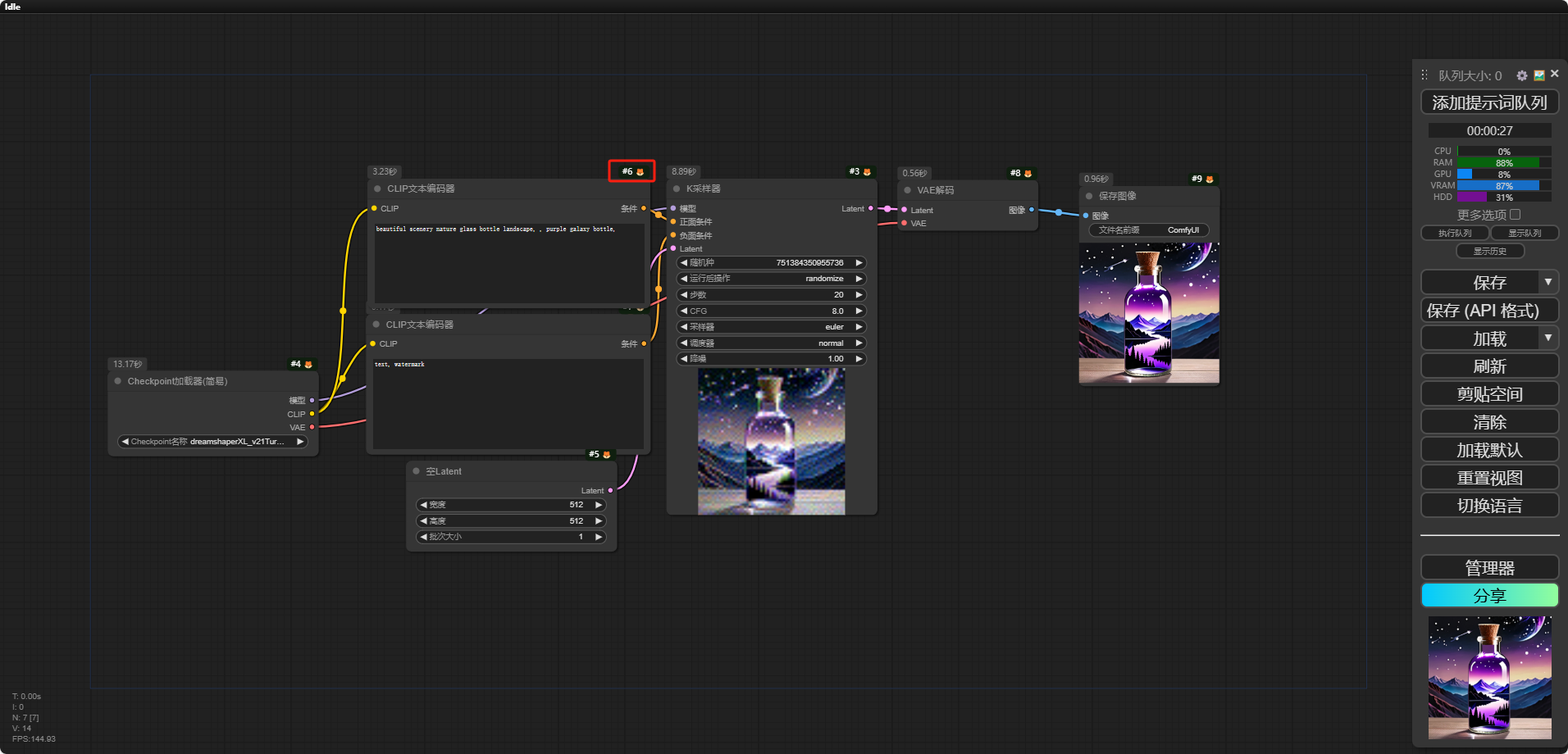This screenshot has width=1568, height=754.
Task: Click the #3 fox badge above K采样器
Action: click(860, 171)
